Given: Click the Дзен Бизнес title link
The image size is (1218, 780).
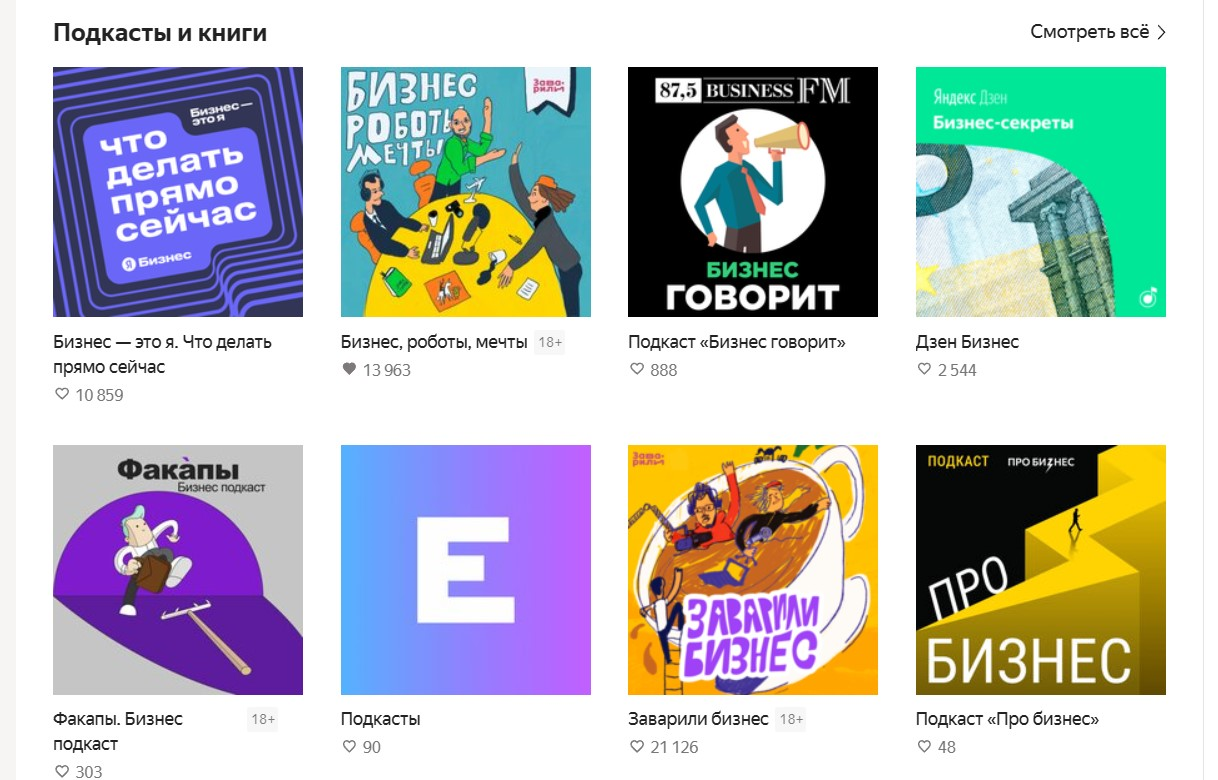Looking at the screenshot, I should [x=967, y=342].
